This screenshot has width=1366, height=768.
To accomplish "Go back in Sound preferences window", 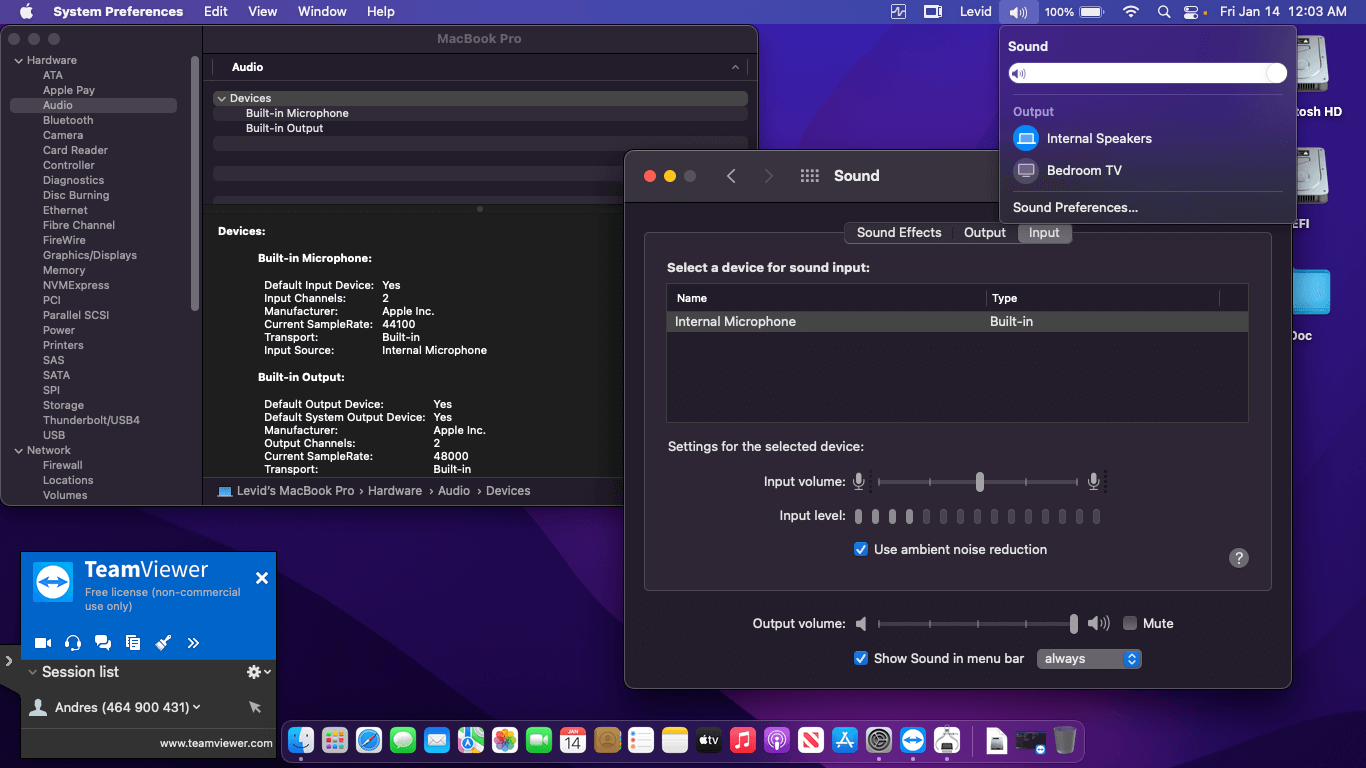I will [x=731, y=176].
